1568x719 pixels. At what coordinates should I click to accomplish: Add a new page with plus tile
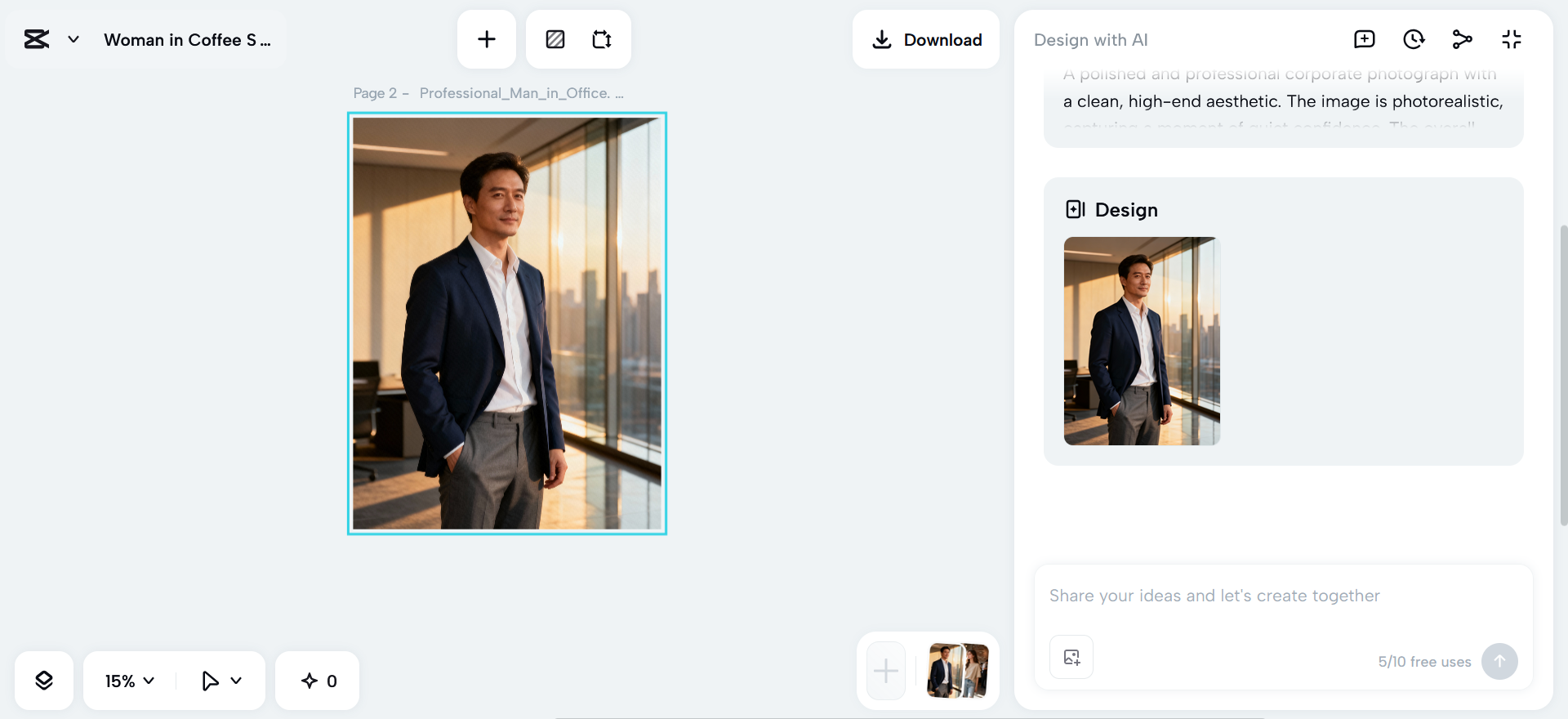[886, 672]
